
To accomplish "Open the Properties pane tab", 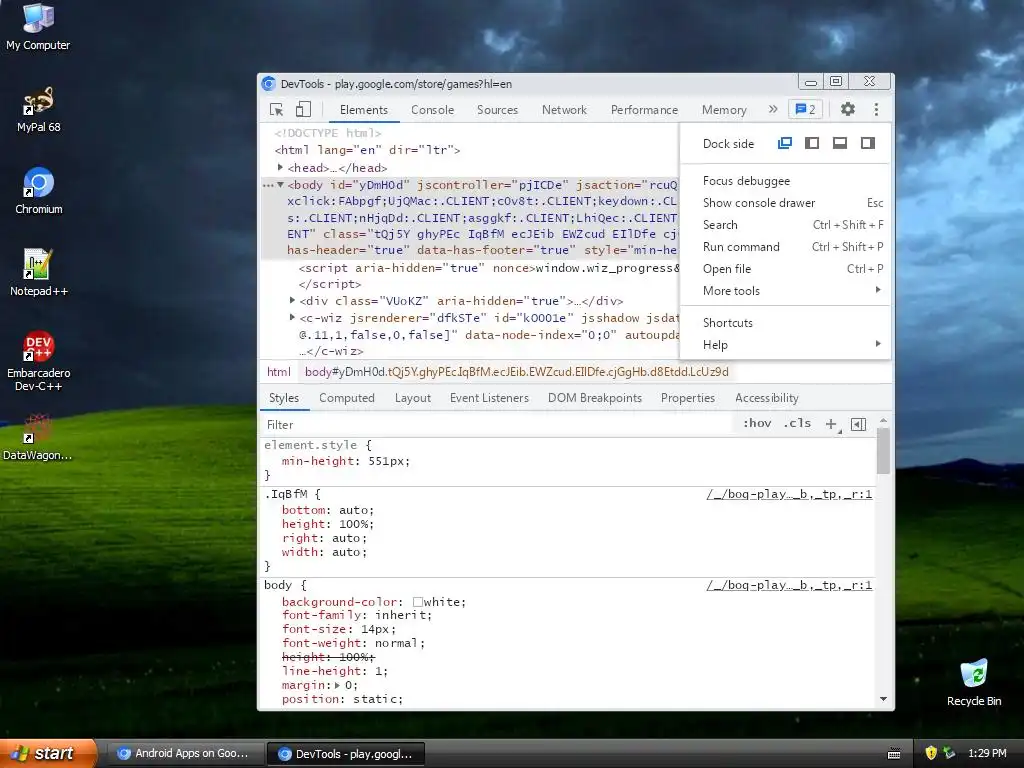I will click(x=688, y=398).
